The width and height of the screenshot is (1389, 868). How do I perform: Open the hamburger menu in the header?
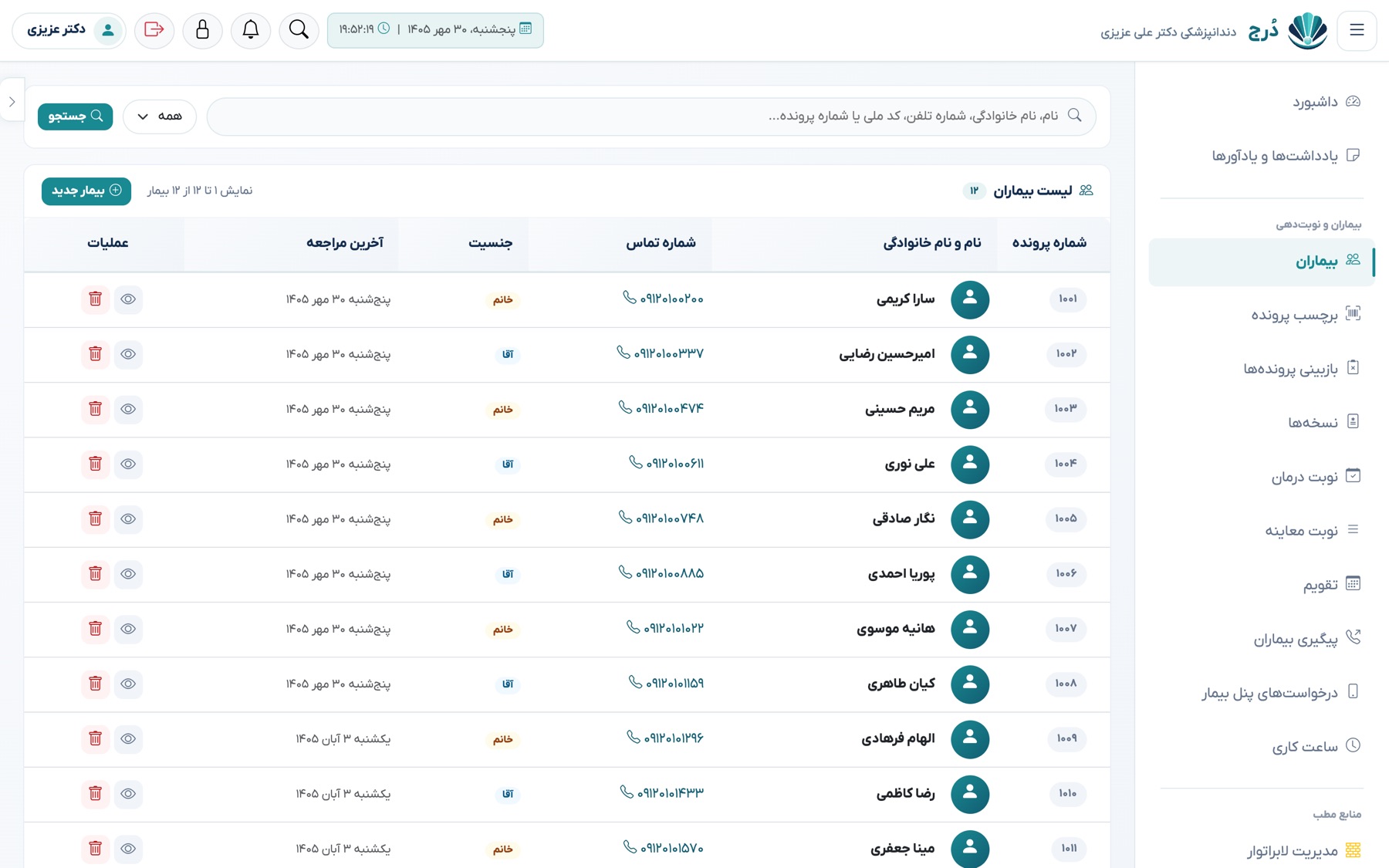coord(1357,30)
